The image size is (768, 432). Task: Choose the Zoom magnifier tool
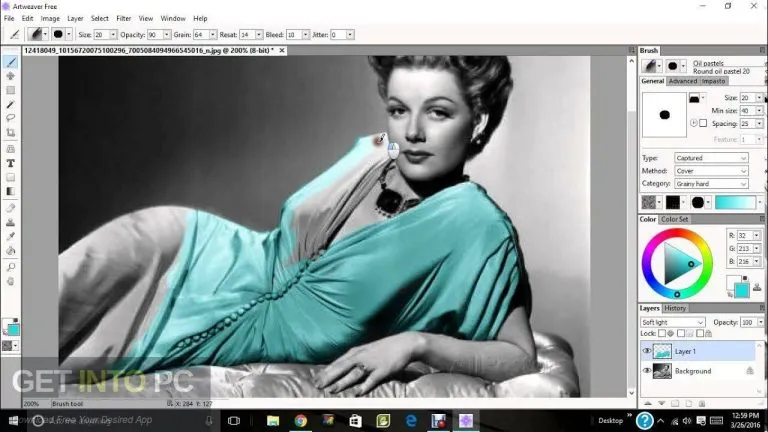[x=10, y=267]
